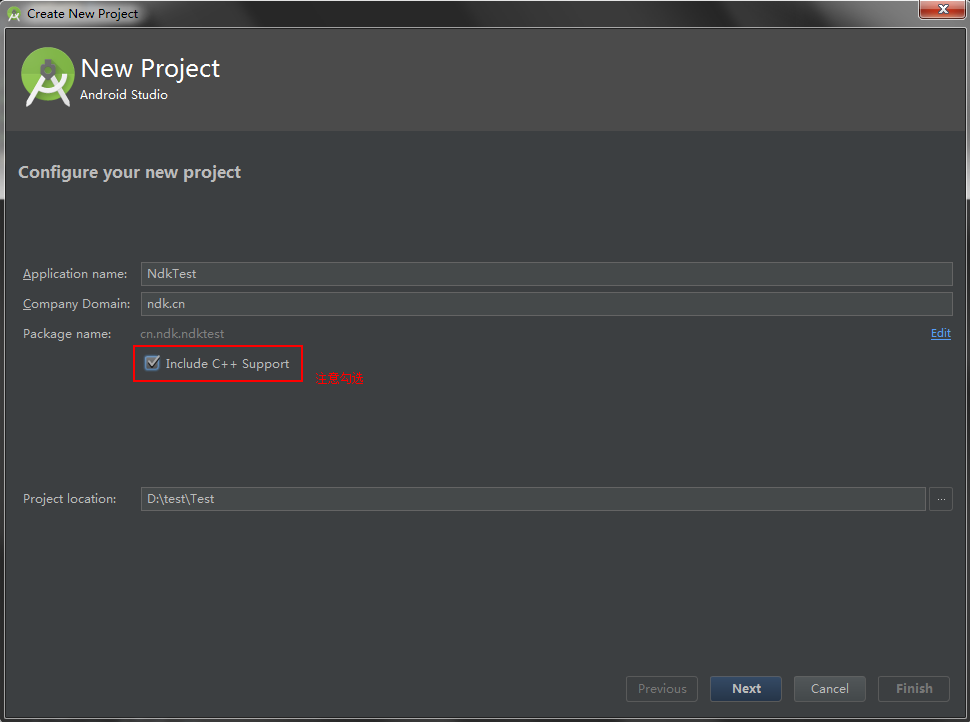
Task: Select the package name text cn.ndk.ndktest
Action: pos(182,334)
